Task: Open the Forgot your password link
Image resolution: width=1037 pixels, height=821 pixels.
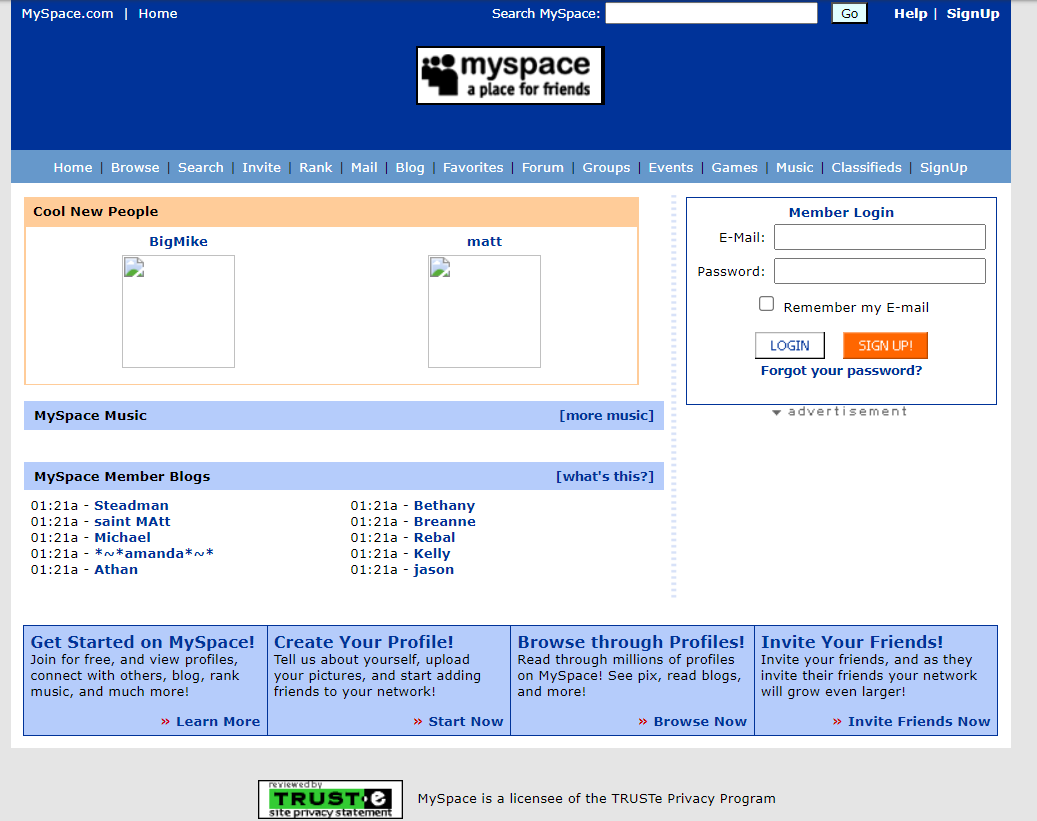Action: pos(841,370)
